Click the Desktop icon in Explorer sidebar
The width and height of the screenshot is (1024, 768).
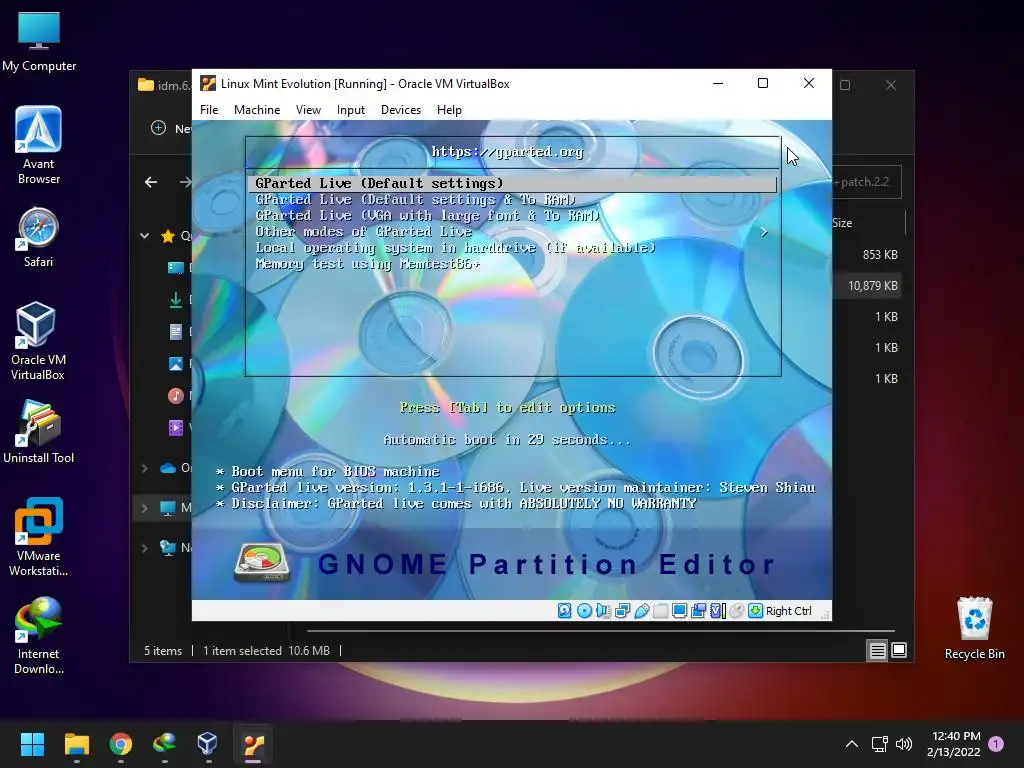click(x=176, y=268)
